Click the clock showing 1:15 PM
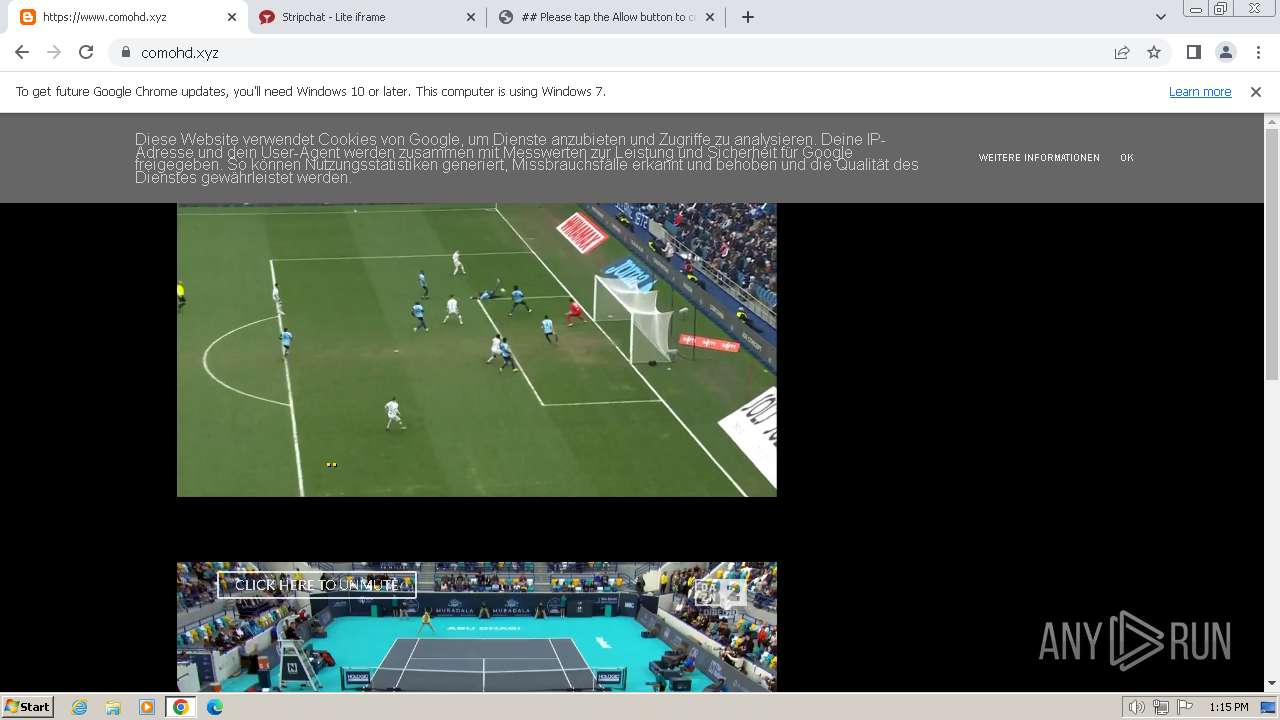Image resolution: width=1280 pixels, height=720 pixels. click(1229, 707)
